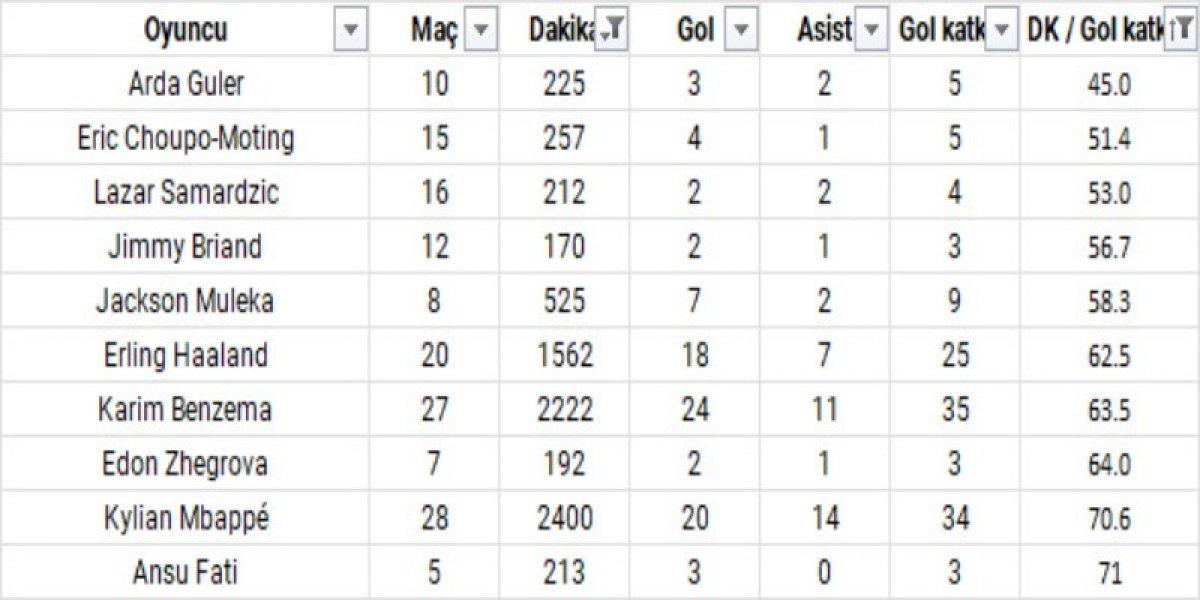Click the Ansu Fati name cell

click(185, 573)
